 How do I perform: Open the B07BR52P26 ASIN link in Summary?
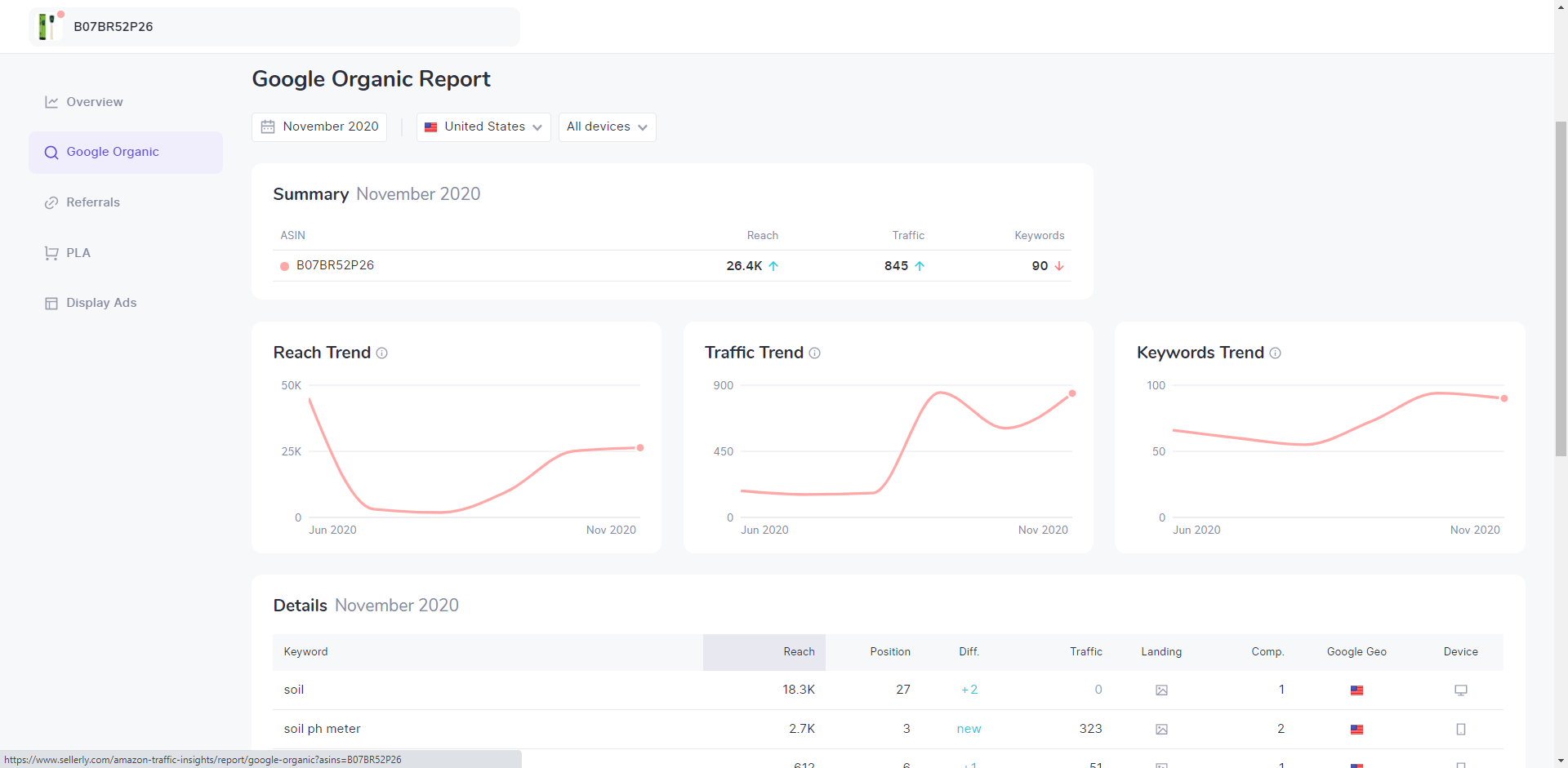click(x=336, y=265)
